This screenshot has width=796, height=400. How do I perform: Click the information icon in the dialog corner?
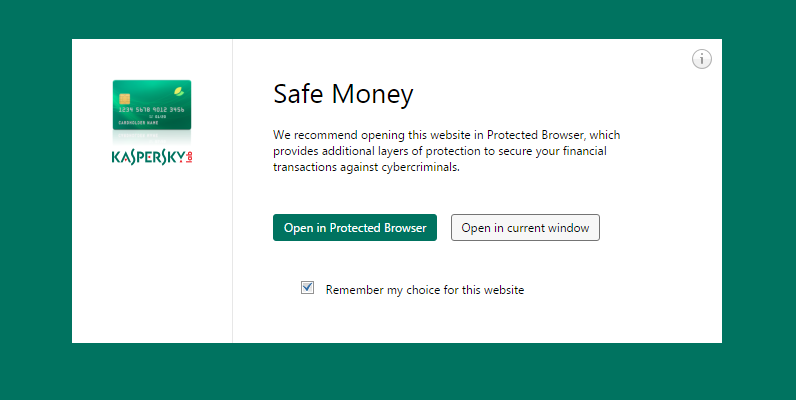tap(702, 59)
